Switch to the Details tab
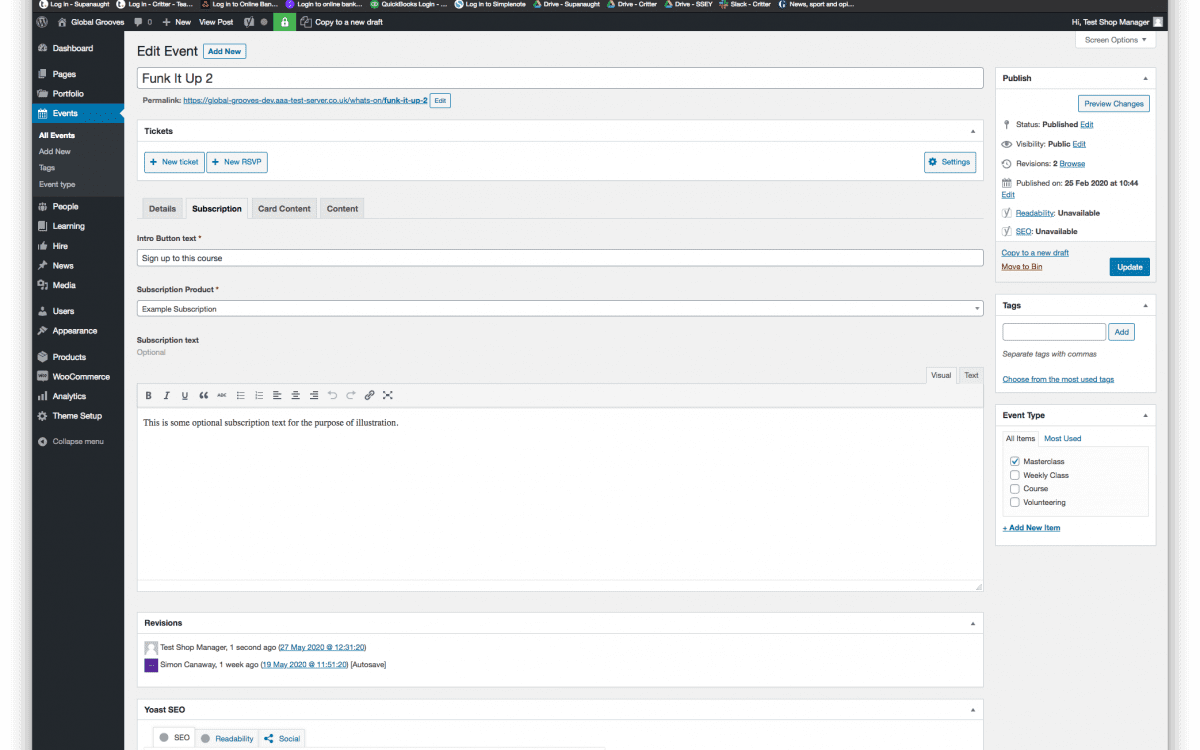Screen dimensions: 1200x750 click(162, 208)
